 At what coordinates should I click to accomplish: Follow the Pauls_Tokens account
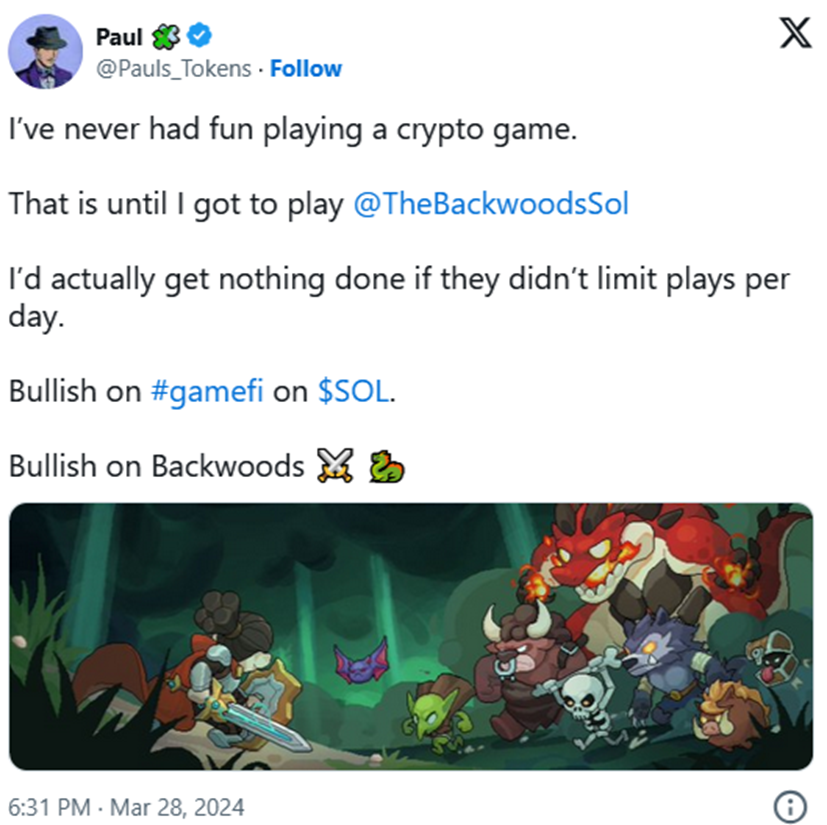(x=306, y=69)
